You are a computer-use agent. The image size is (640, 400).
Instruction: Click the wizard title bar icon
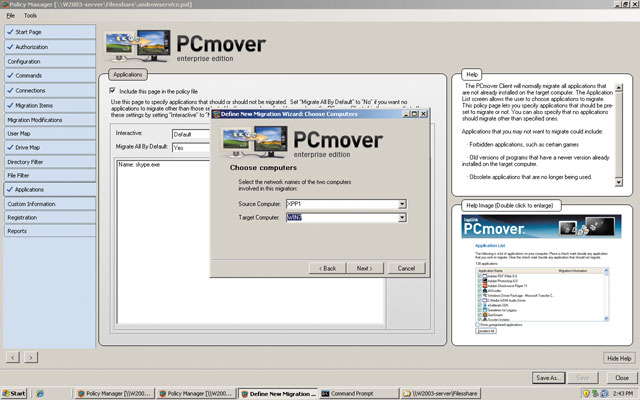pyautogui.click(x=217, y=114)
